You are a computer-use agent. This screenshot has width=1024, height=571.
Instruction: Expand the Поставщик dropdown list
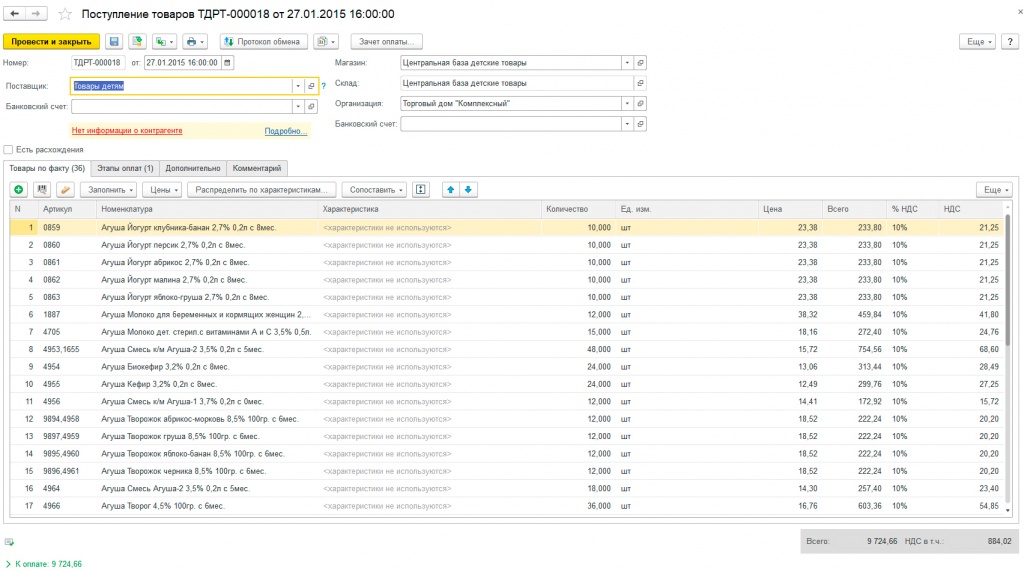click(298, 86)
